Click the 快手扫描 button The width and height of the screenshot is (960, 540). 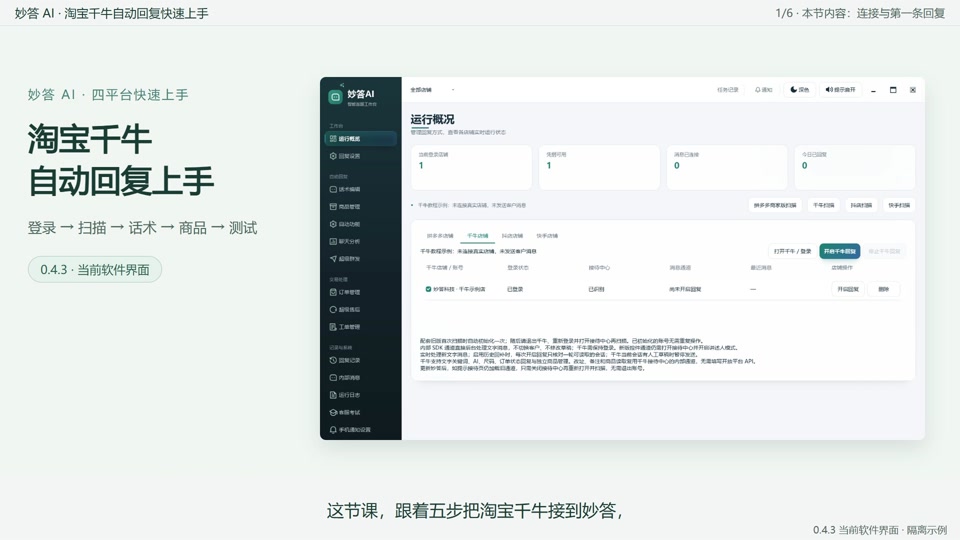tap(899, 205)
